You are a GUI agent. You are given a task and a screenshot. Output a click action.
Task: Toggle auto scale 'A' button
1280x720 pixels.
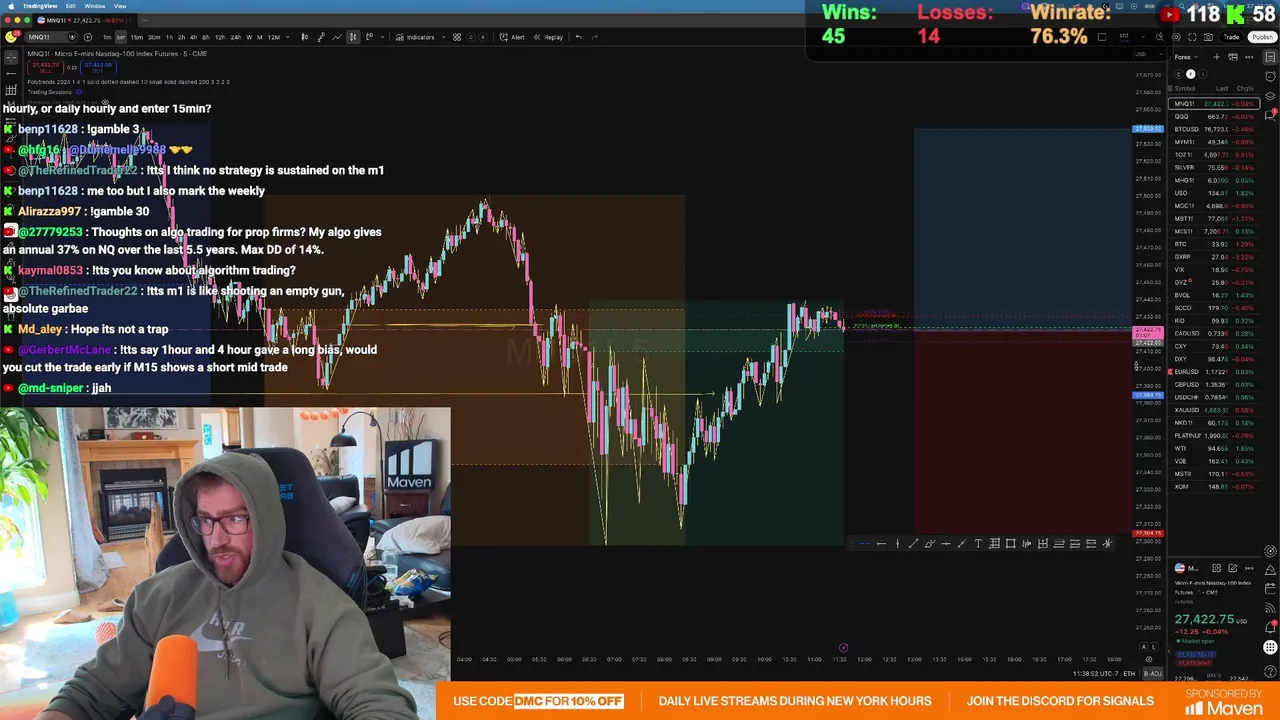(1143, 647)
